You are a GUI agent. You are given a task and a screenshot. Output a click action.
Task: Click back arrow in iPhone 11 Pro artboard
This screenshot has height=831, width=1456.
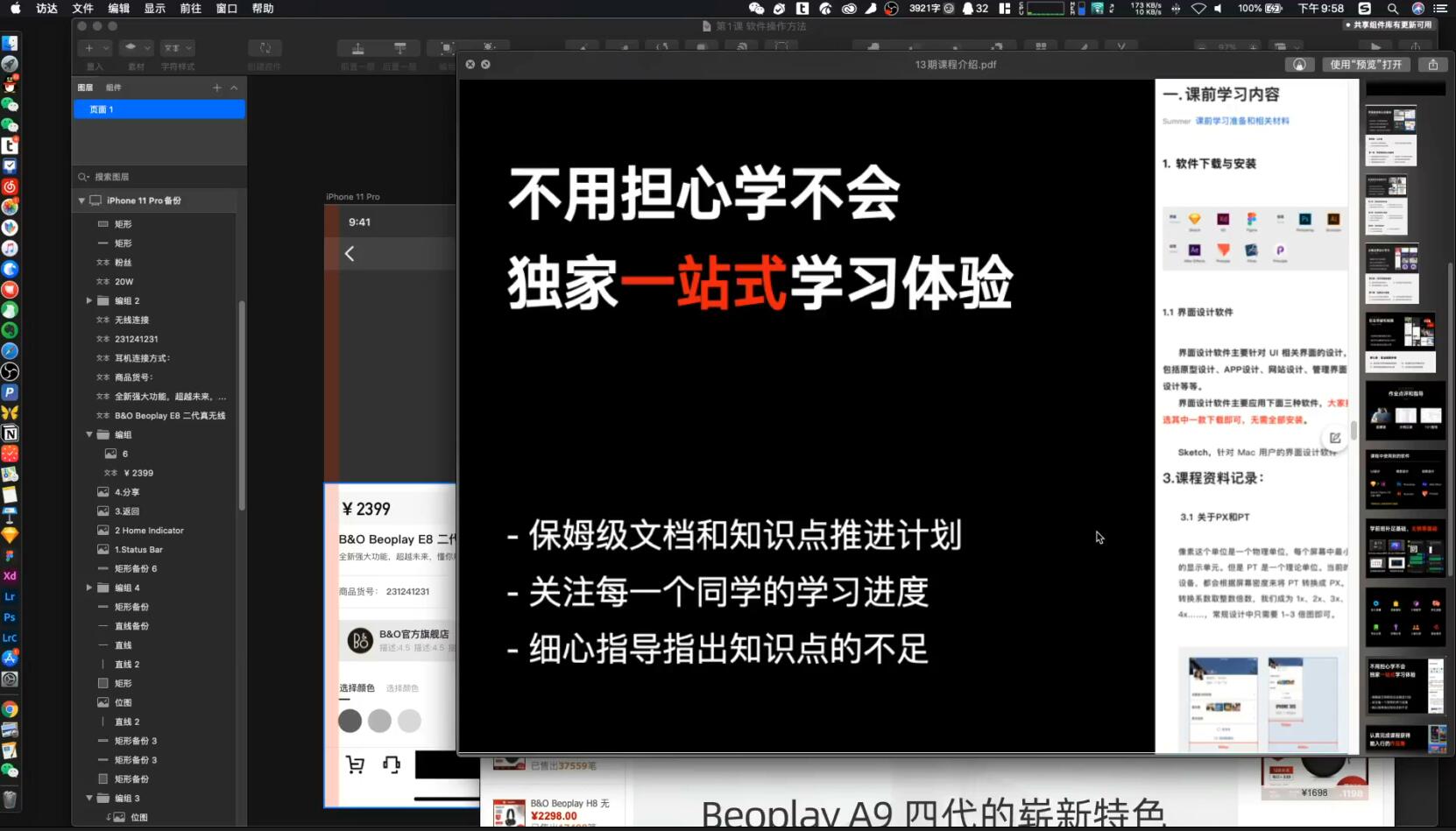coord(350,254)
